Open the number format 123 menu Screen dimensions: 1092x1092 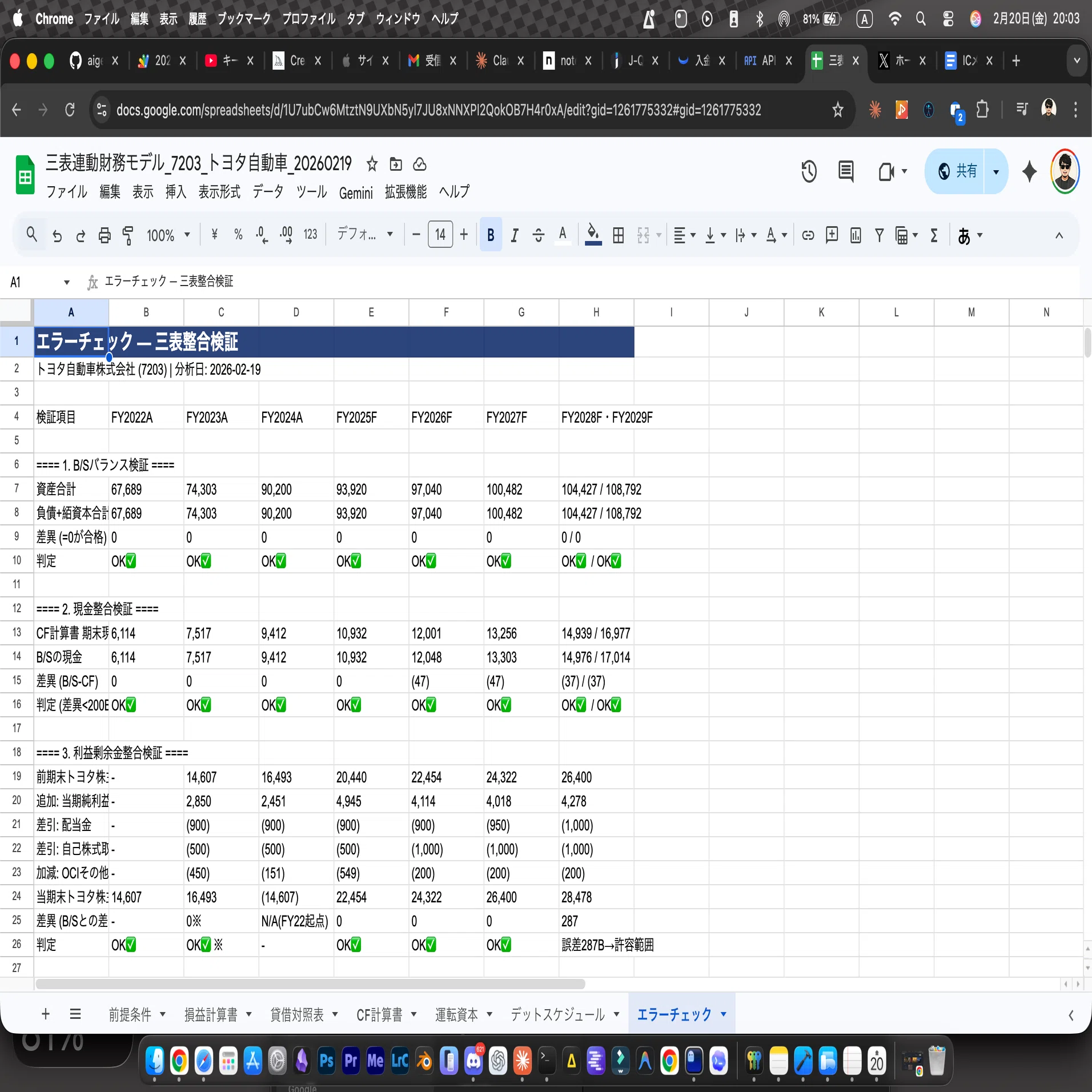[x=310, y=235]
